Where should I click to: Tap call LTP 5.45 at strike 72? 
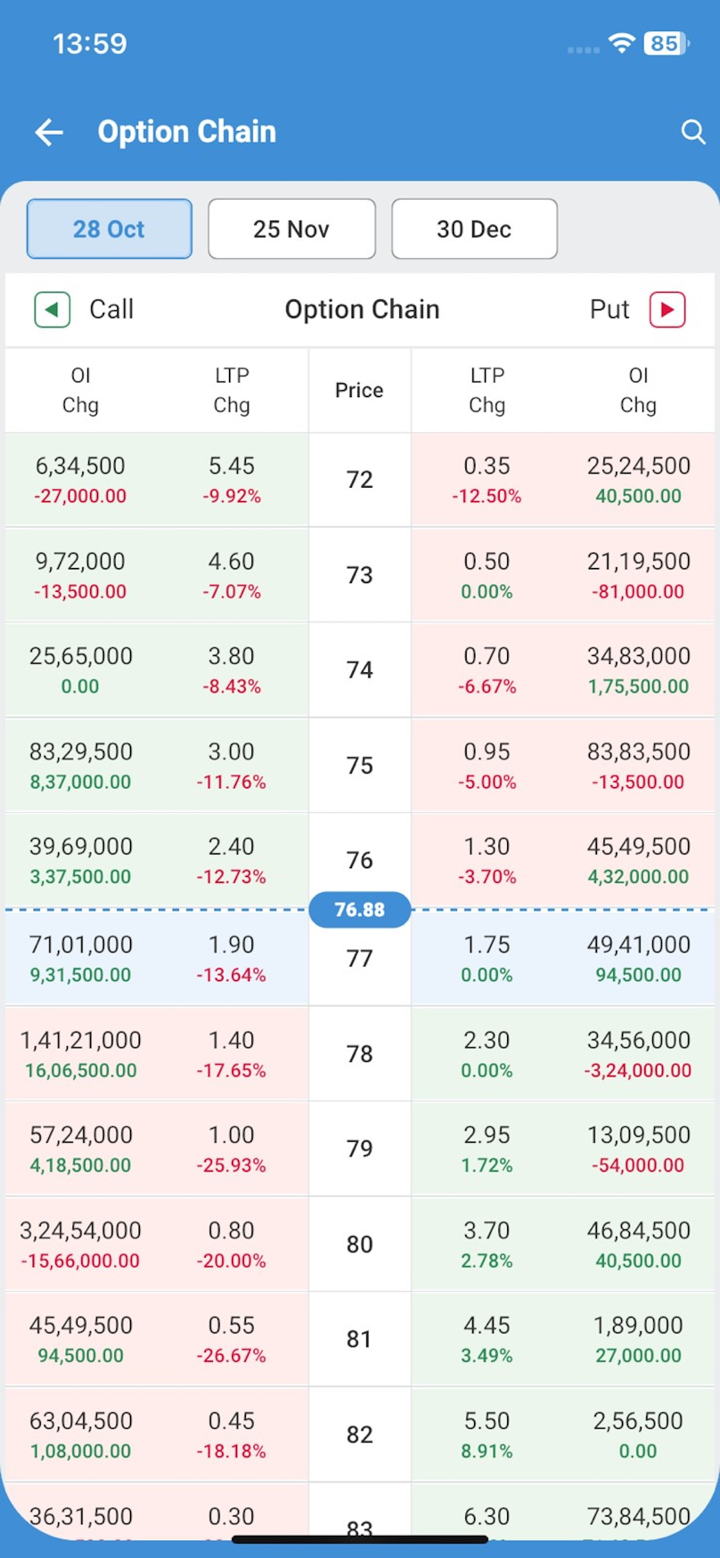coord(231,466)
